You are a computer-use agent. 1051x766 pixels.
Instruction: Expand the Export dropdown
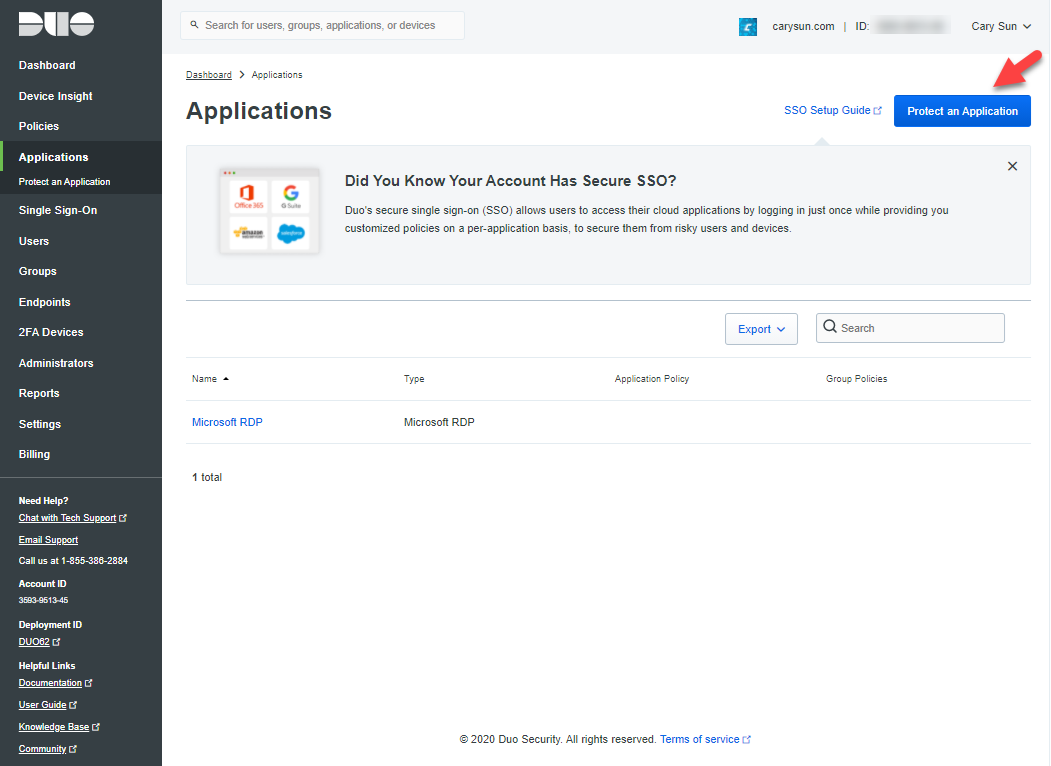pyautogui.click(x=761, y=329)
